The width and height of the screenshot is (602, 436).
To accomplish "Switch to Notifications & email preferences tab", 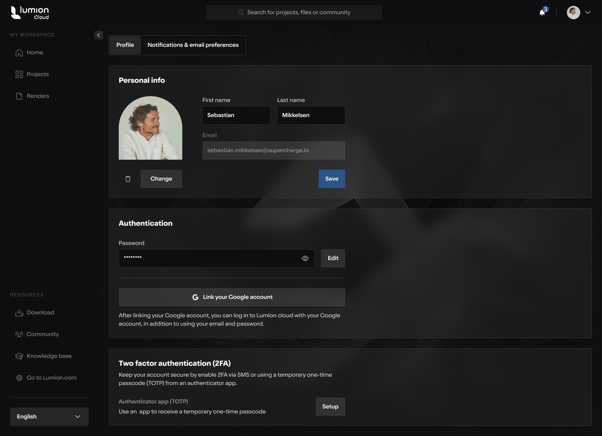I will [x=193, y=45].
